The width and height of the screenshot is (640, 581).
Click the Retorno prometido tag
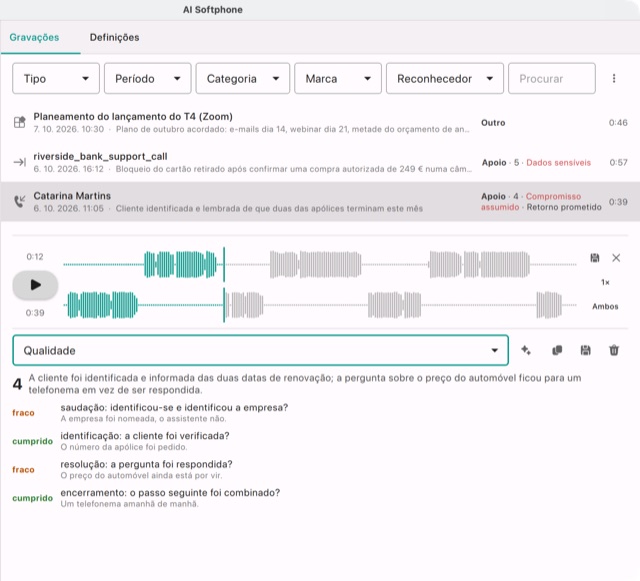564,207
